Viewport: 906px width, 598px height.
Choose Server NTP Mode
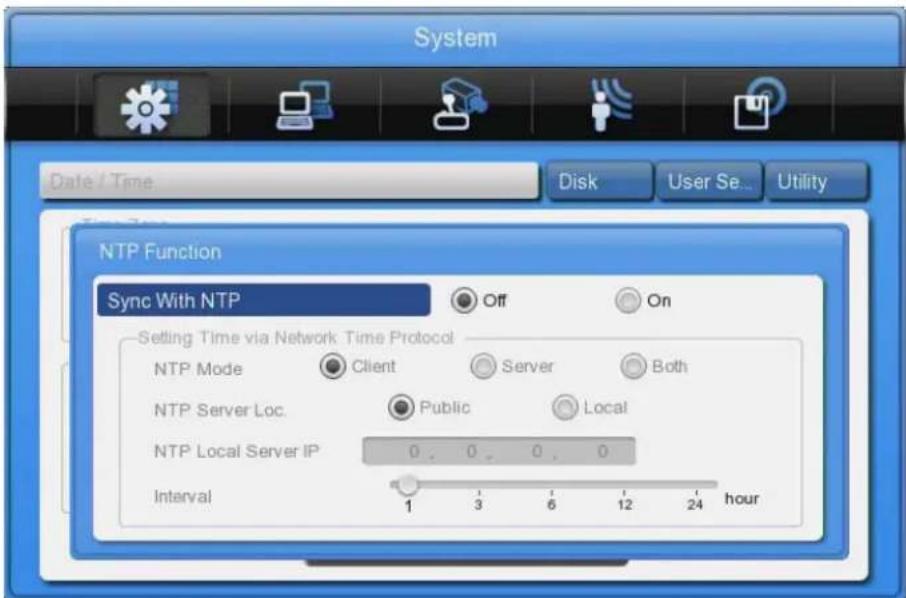click(x=483, y=366)
